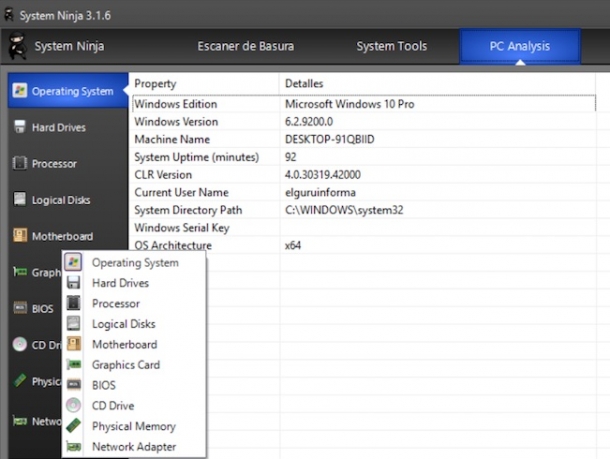Choose Operating System in popup menu
The width and height of the screenshot is (610, 459).
[134, 263]
